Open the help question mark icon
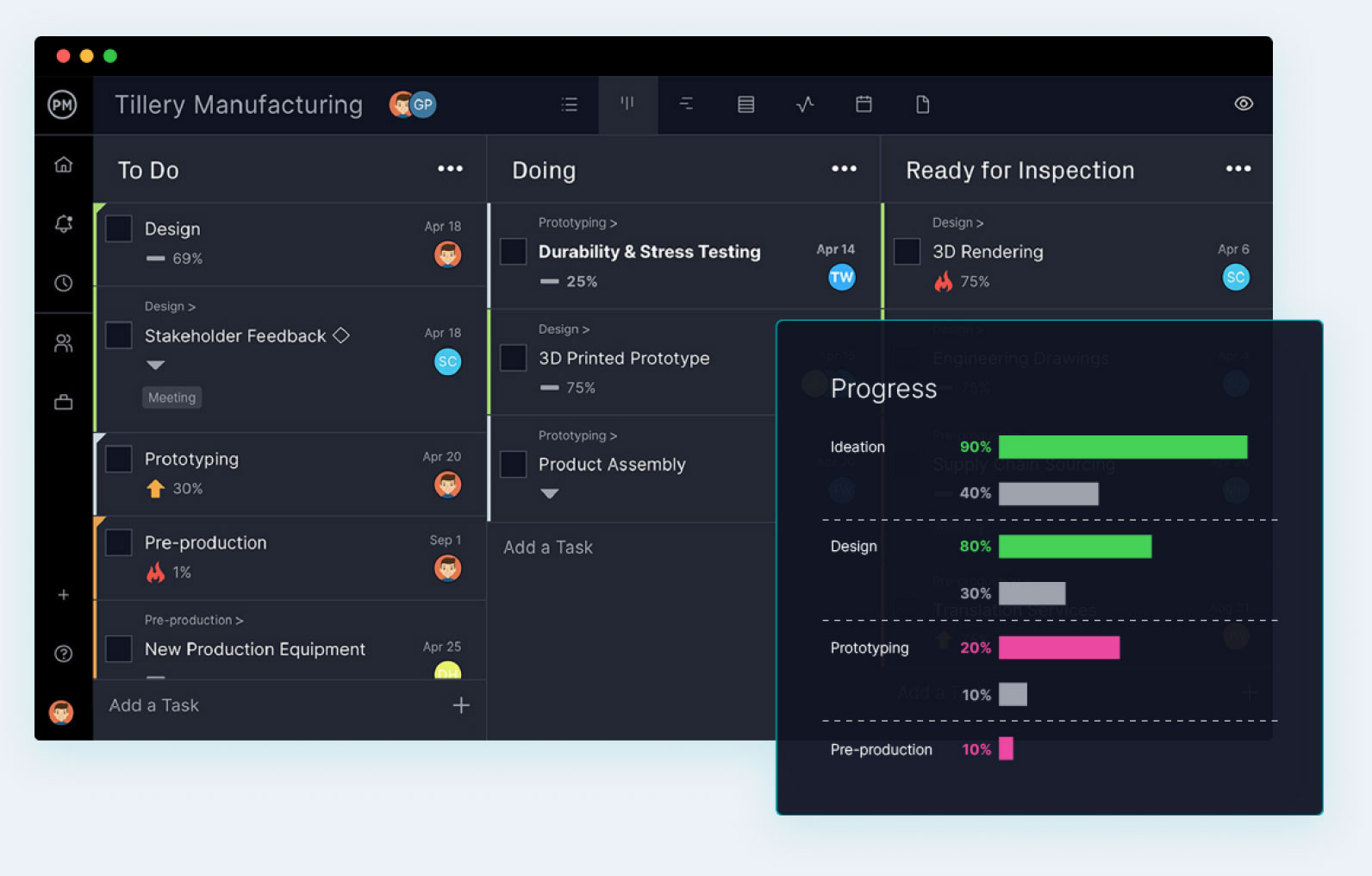This screenshot has width=1372, height=876. point(63,654)
